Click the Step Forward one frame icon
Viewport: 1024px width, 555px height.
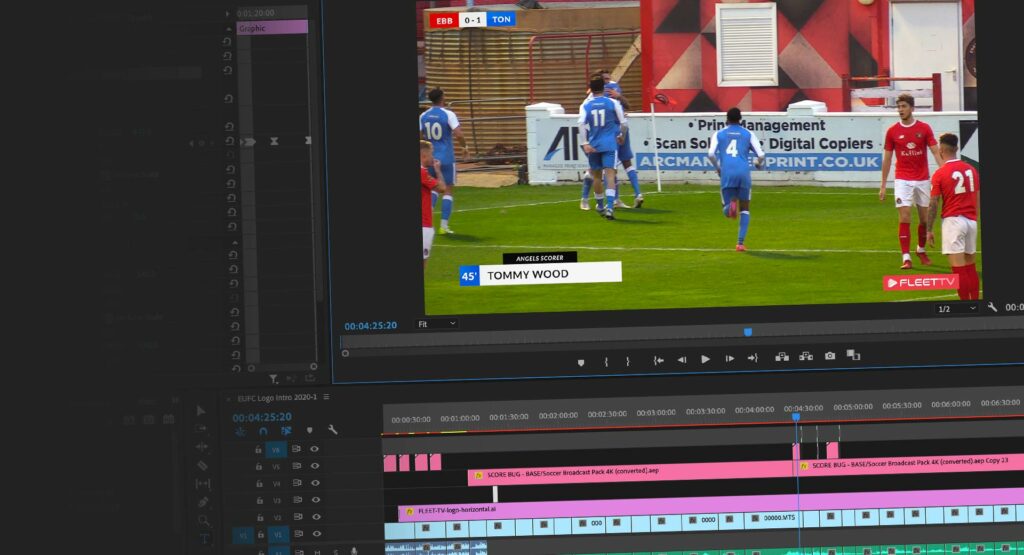pos(730,359)
